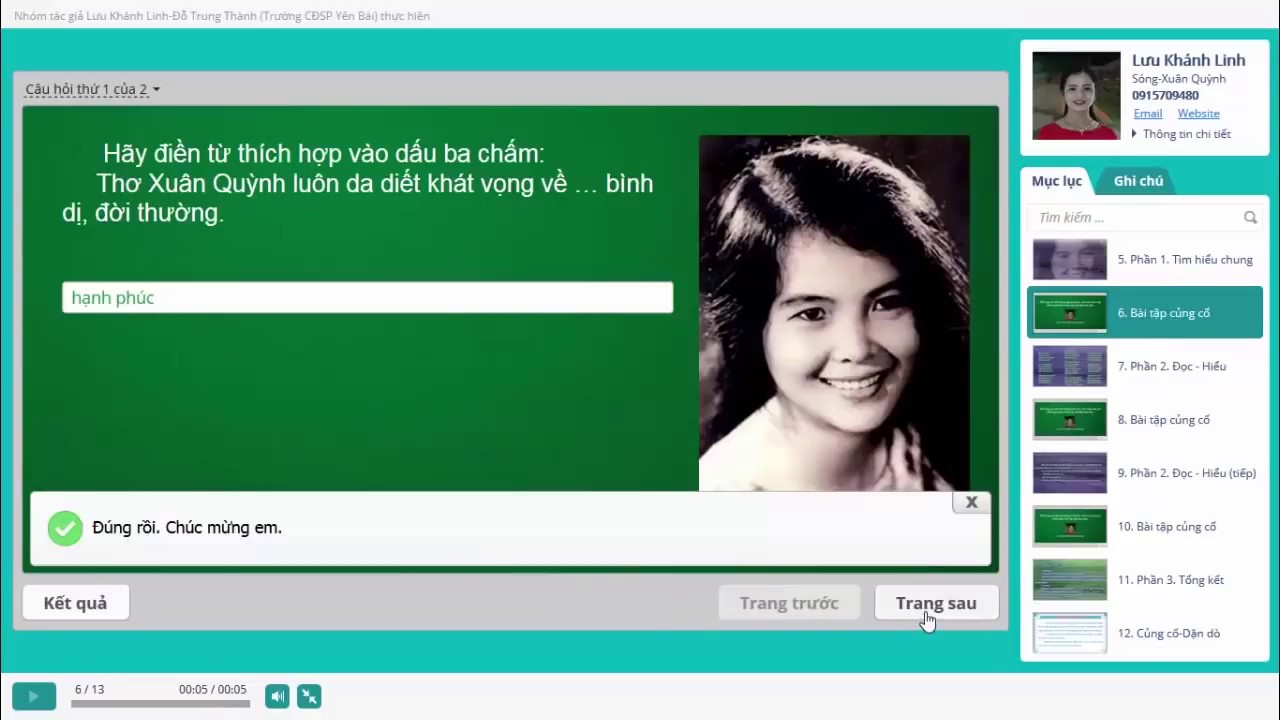The image size is (1280, 720).
Task: Close the 'Đúng rồi' feedback popup
Action: tap(971, 503)
